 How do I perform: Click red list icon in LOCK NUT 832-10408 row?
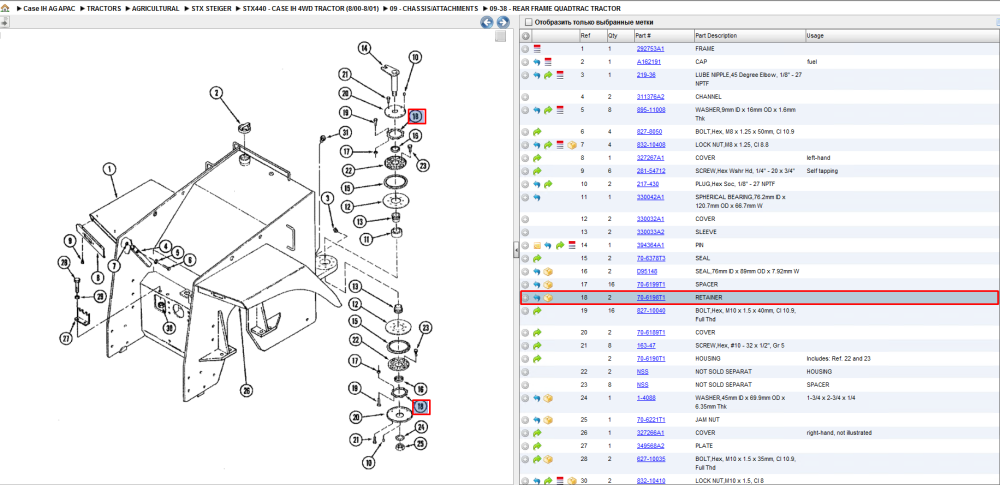coord(560,145)
